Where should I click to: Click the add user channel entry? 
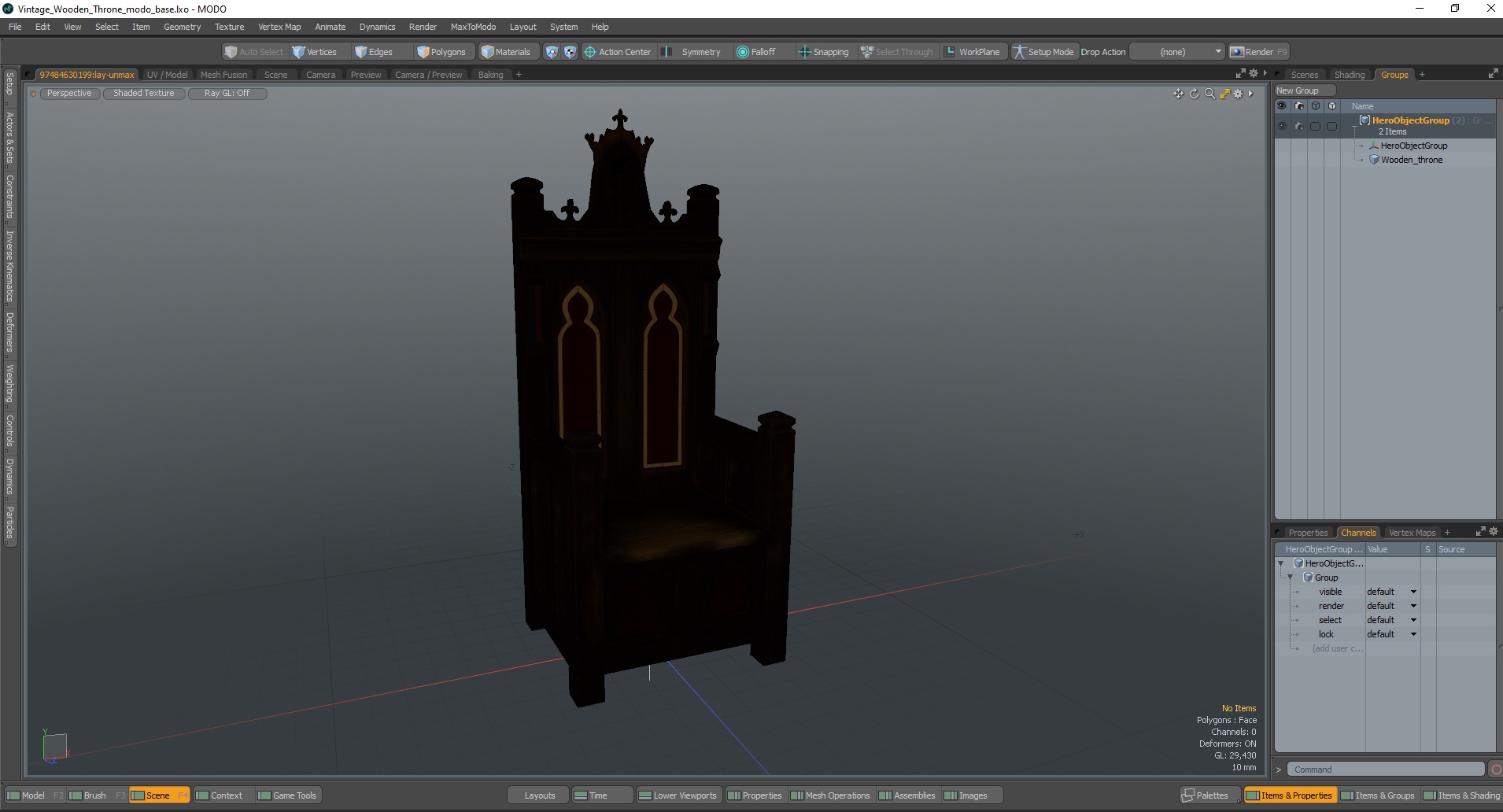coord(1337,648)
